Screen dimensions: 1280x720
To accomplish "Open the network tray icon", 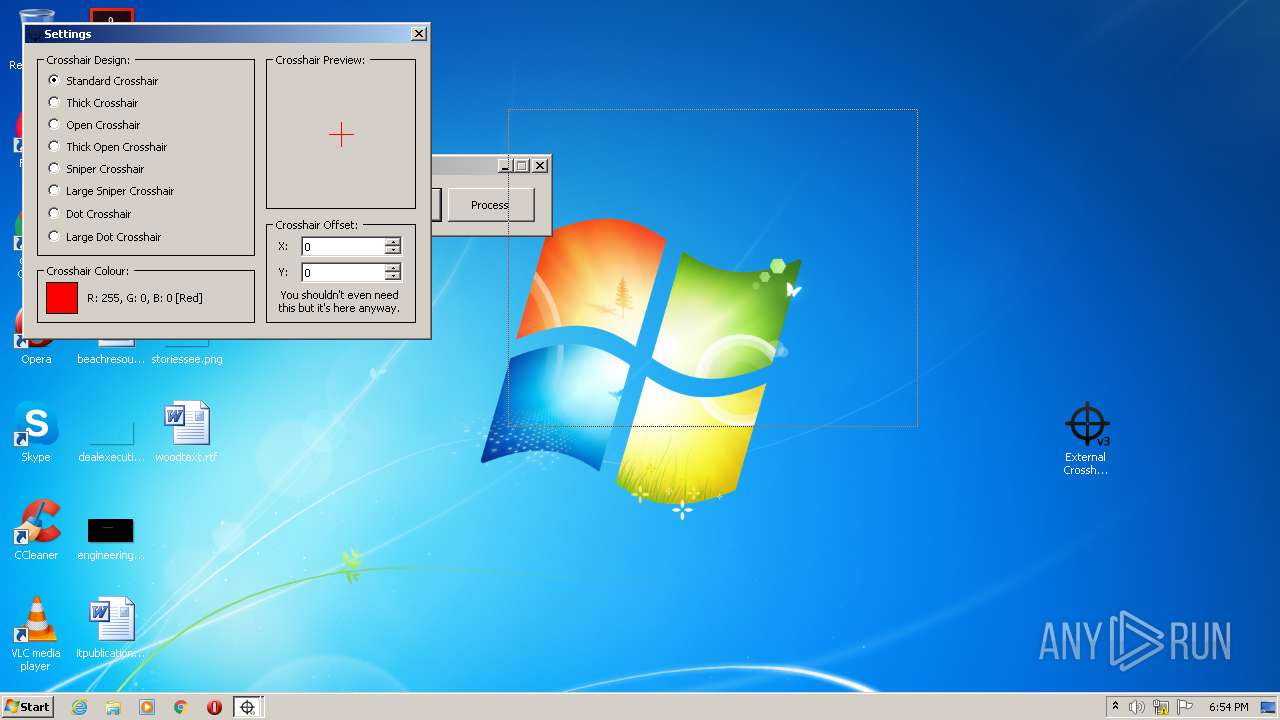I will pos(1161,707).
